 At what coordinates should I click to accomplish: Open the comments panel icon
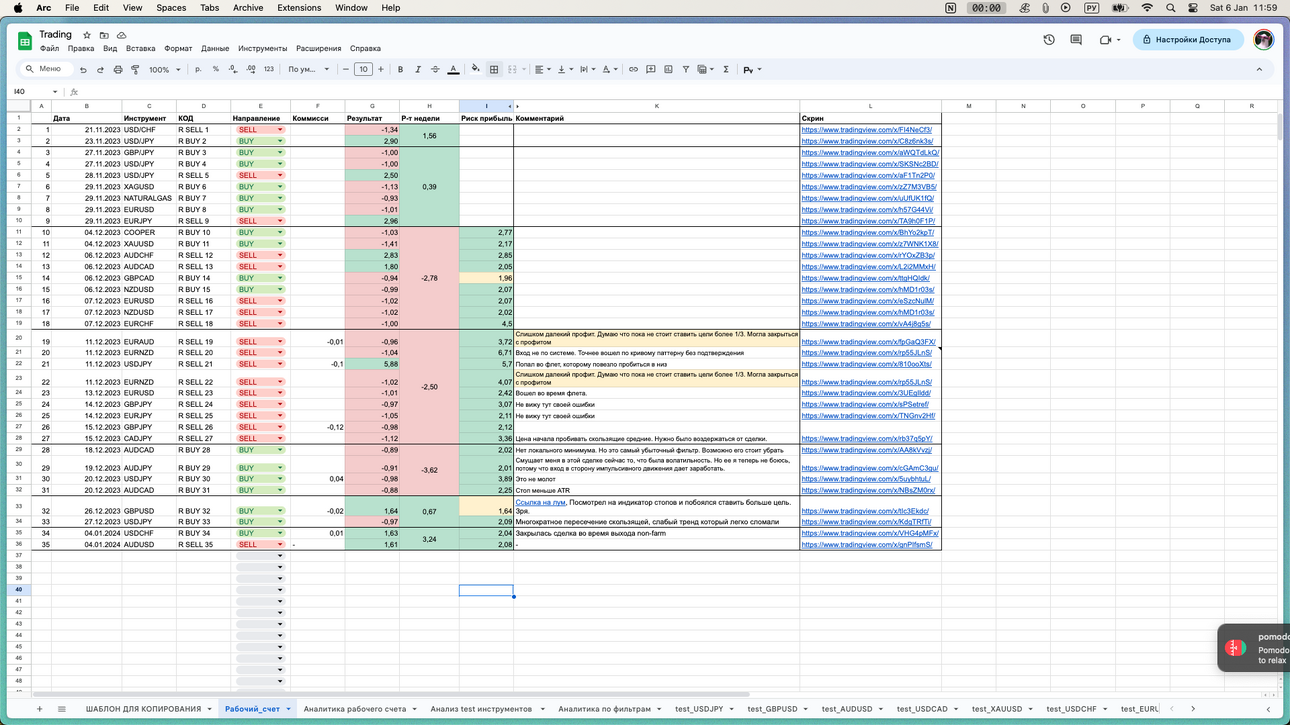coord(1076,40)
